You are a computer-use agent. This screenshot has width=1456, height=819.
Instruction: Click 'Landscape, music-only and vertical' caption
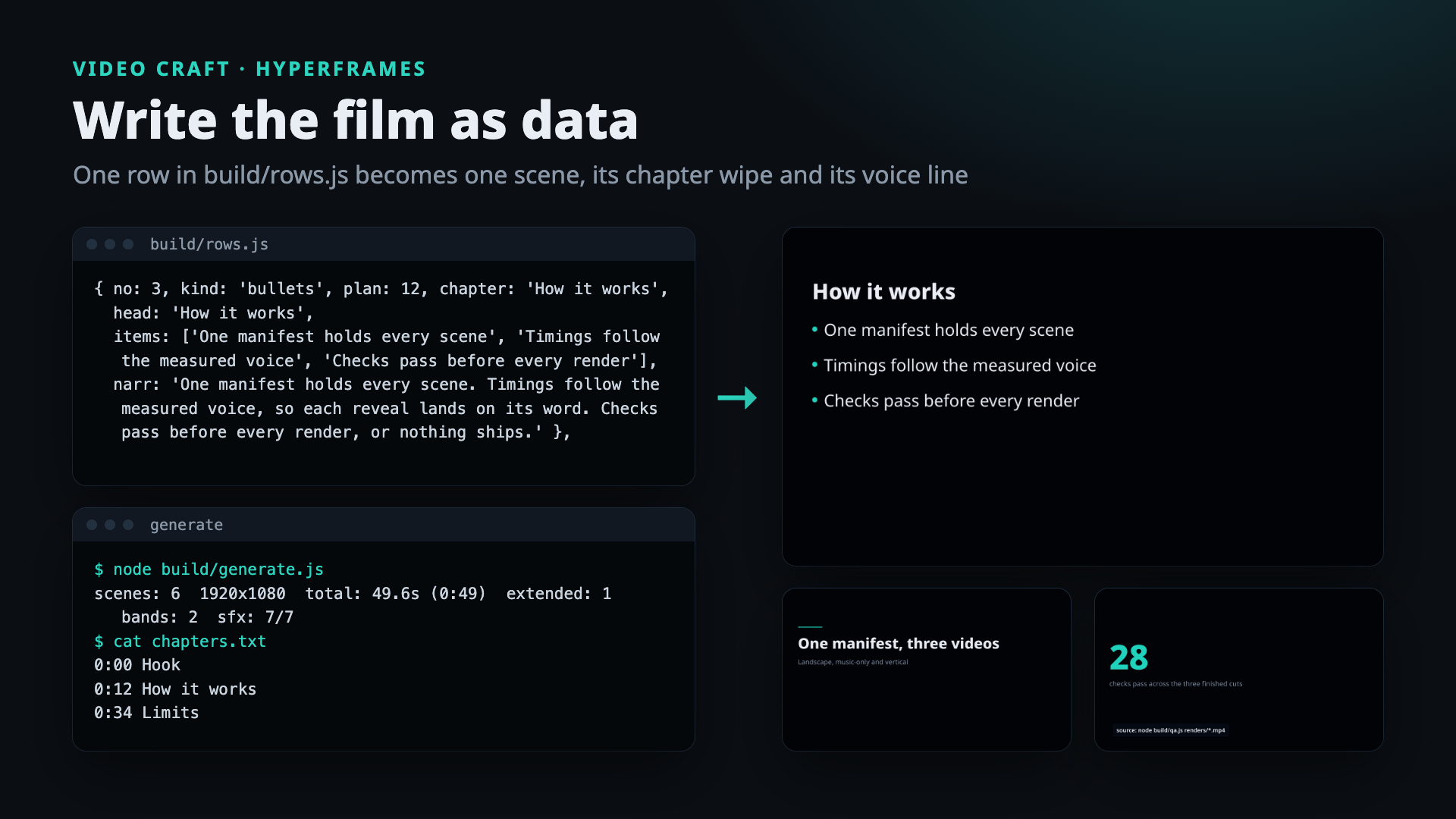tap(853, 662)
